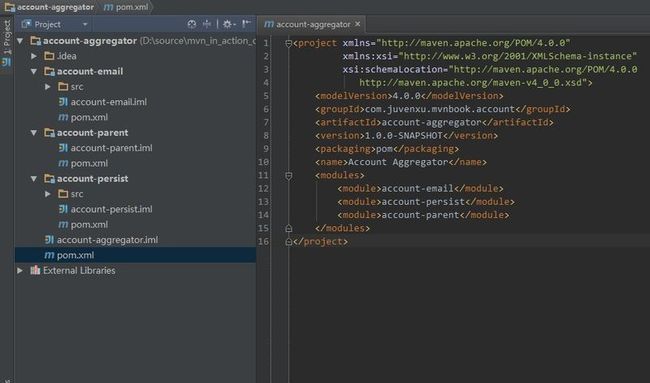
Task: Click the version 1.0.0-SNAPSHOT line
Action: click(406, 136)
